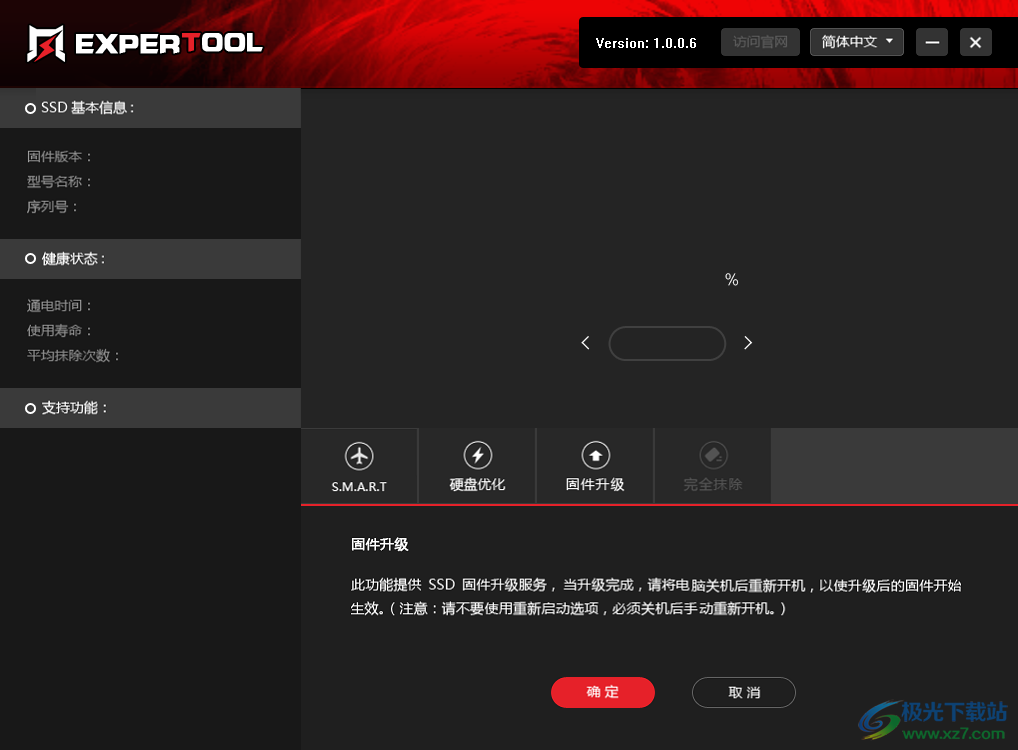
Task: Minimize the Expertool window
Action: click(932, 42)
